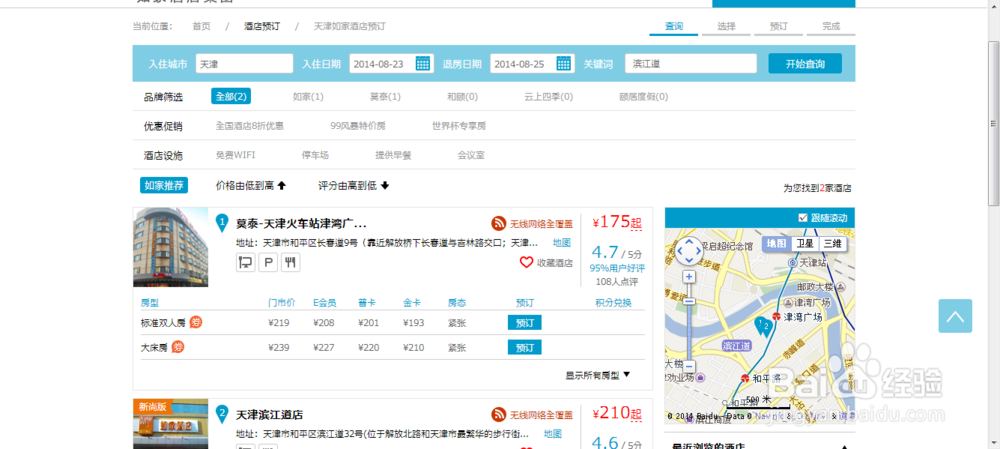Select the 完成 step tab
The width and height of the screenshot is (1000, 449).
pos(831,27)
